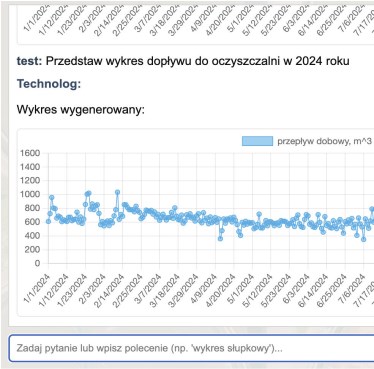Select the twin peak points around 1000 near 1/23/2024

[x=88, y=194]
